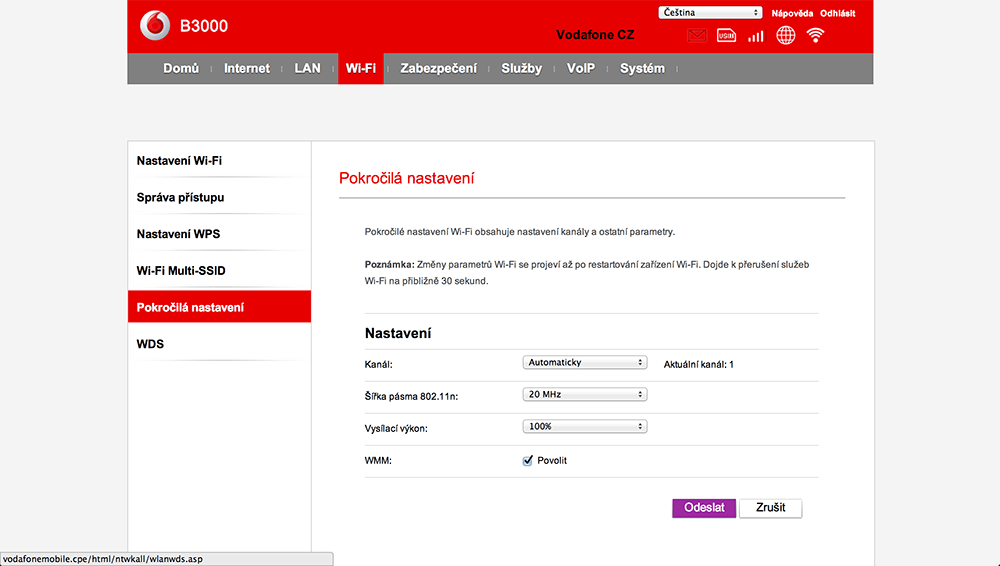Open the Systém tab
This screenshot has height=566, width=1000.
(642, 68)
